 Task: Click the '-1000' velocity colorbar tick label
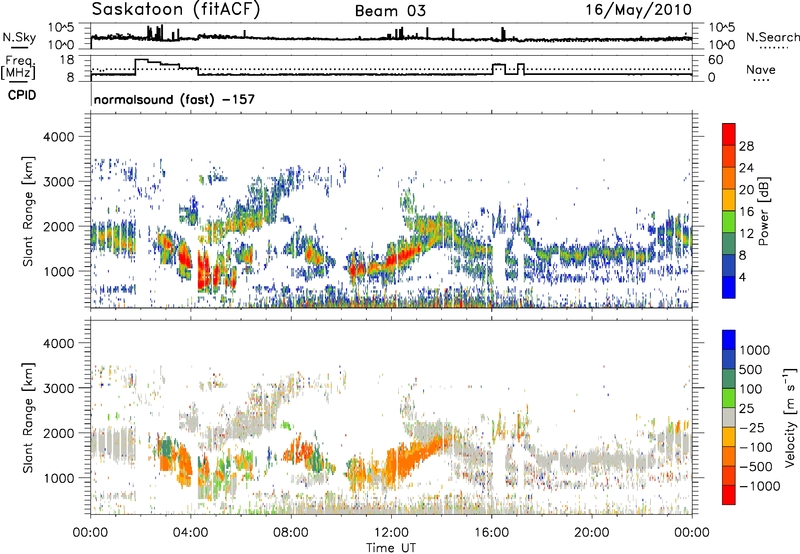[x=760, y=486]
